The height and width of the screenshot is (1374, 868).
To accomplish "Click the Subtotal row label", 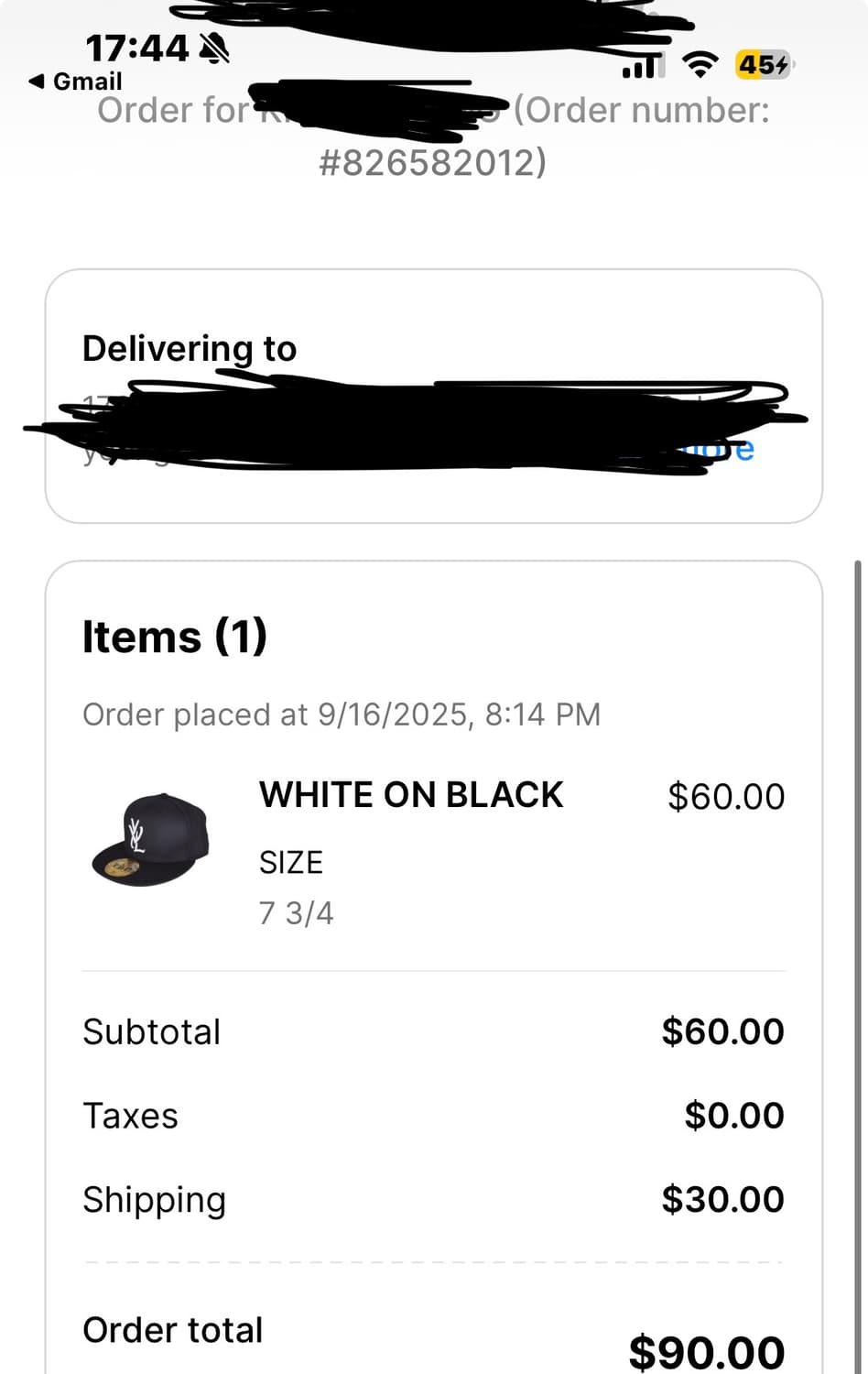I will click(151, 1031).
